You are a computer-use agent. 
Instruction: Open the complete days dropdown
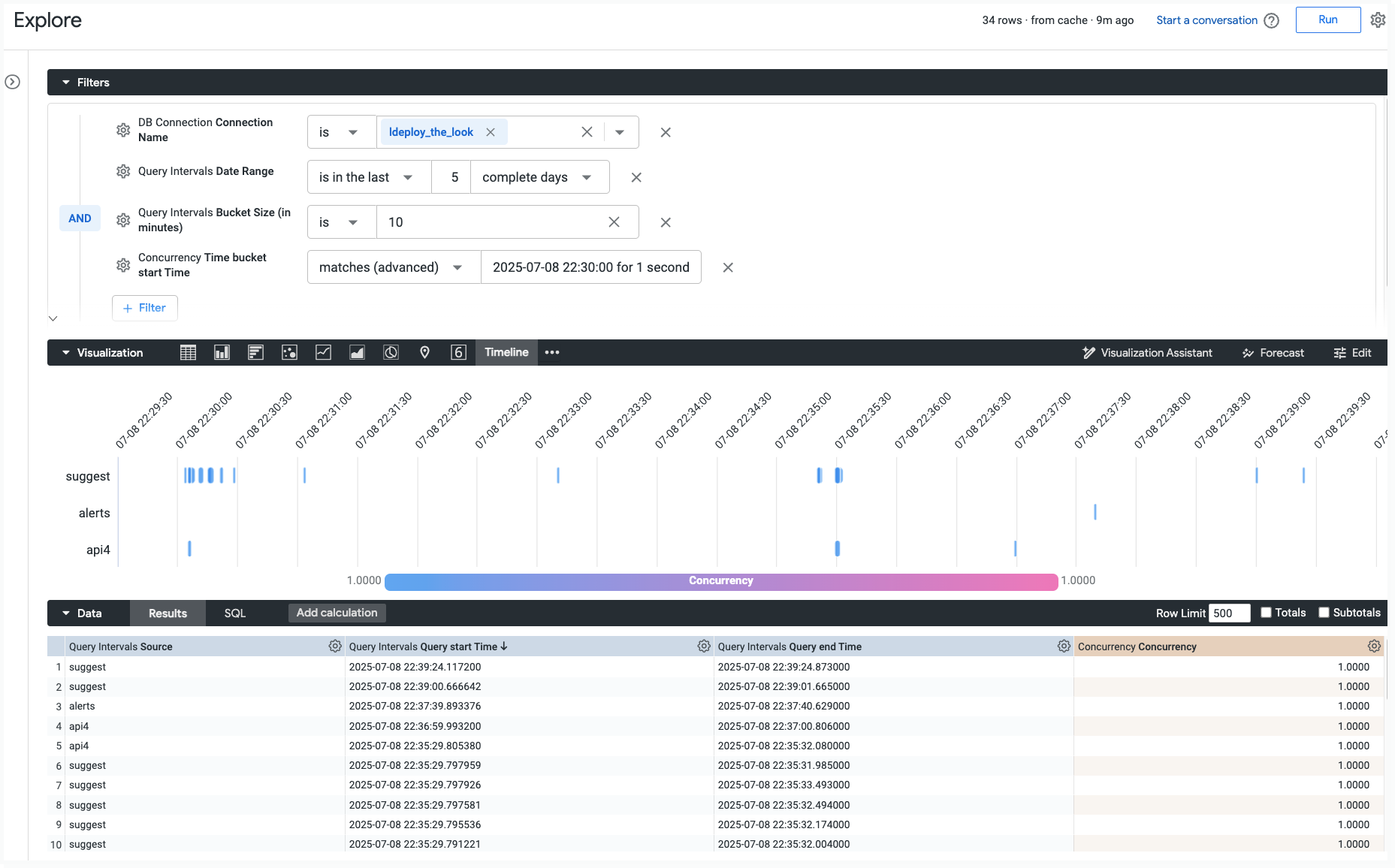coord(539,177)
